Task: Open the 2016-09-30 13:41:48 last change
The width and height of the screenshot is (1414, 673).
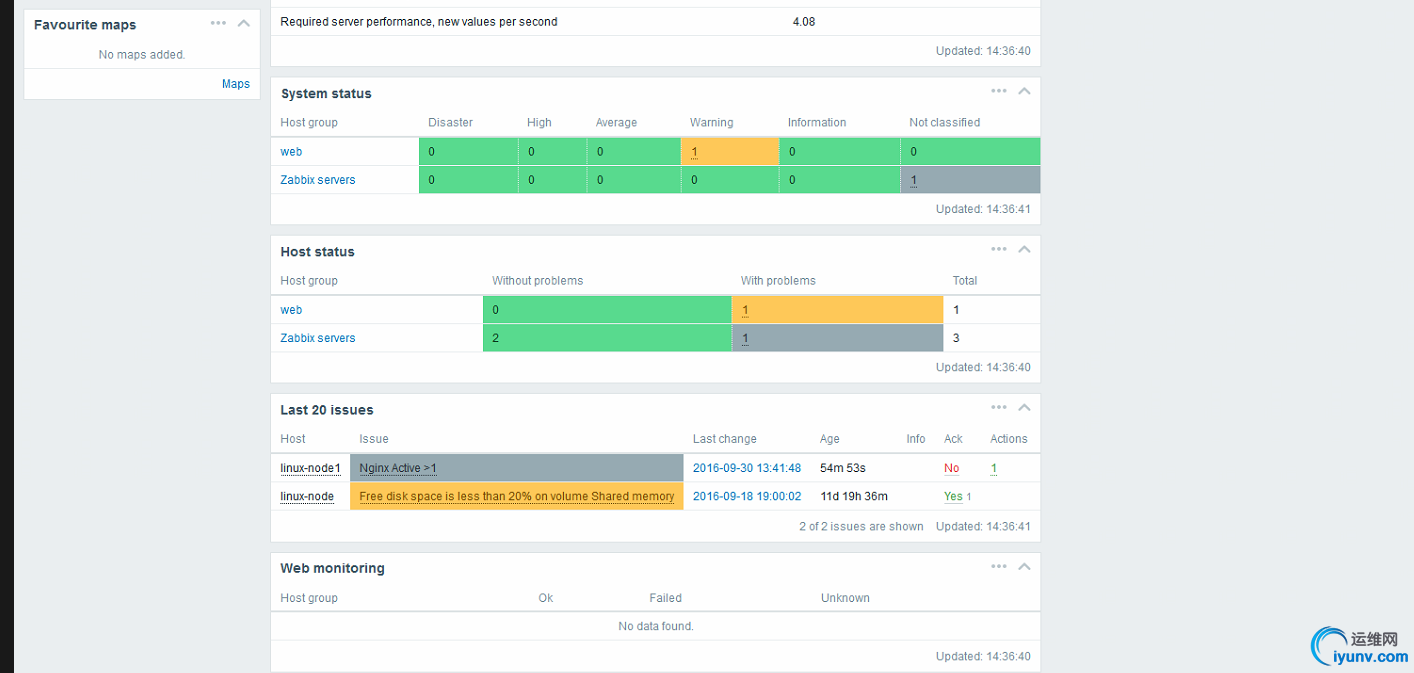Action: pos(747,468)
